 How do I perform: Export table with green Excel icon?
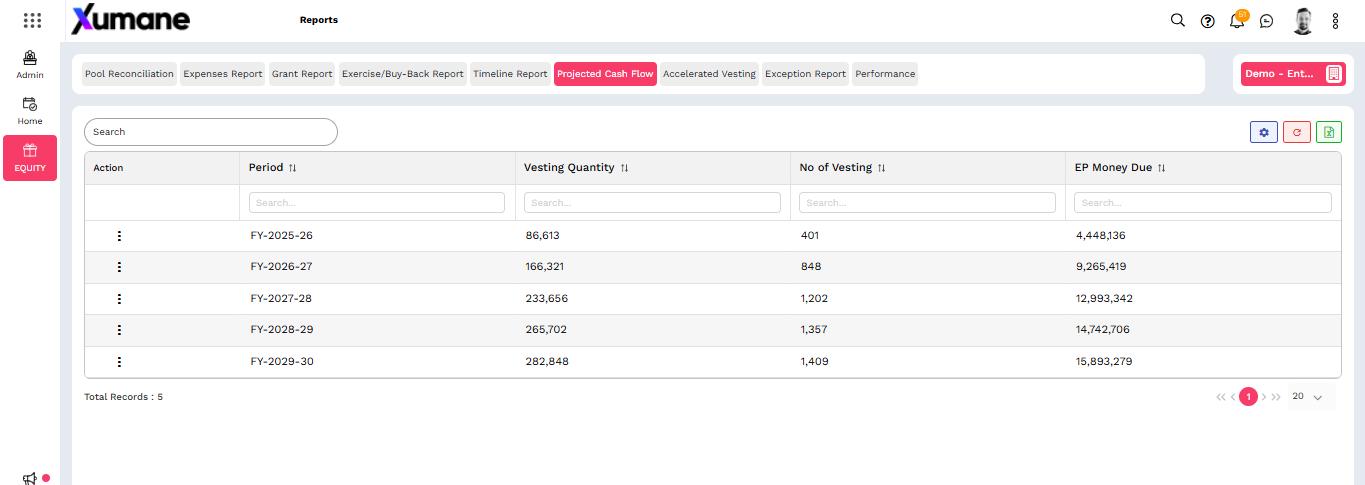1329,132
